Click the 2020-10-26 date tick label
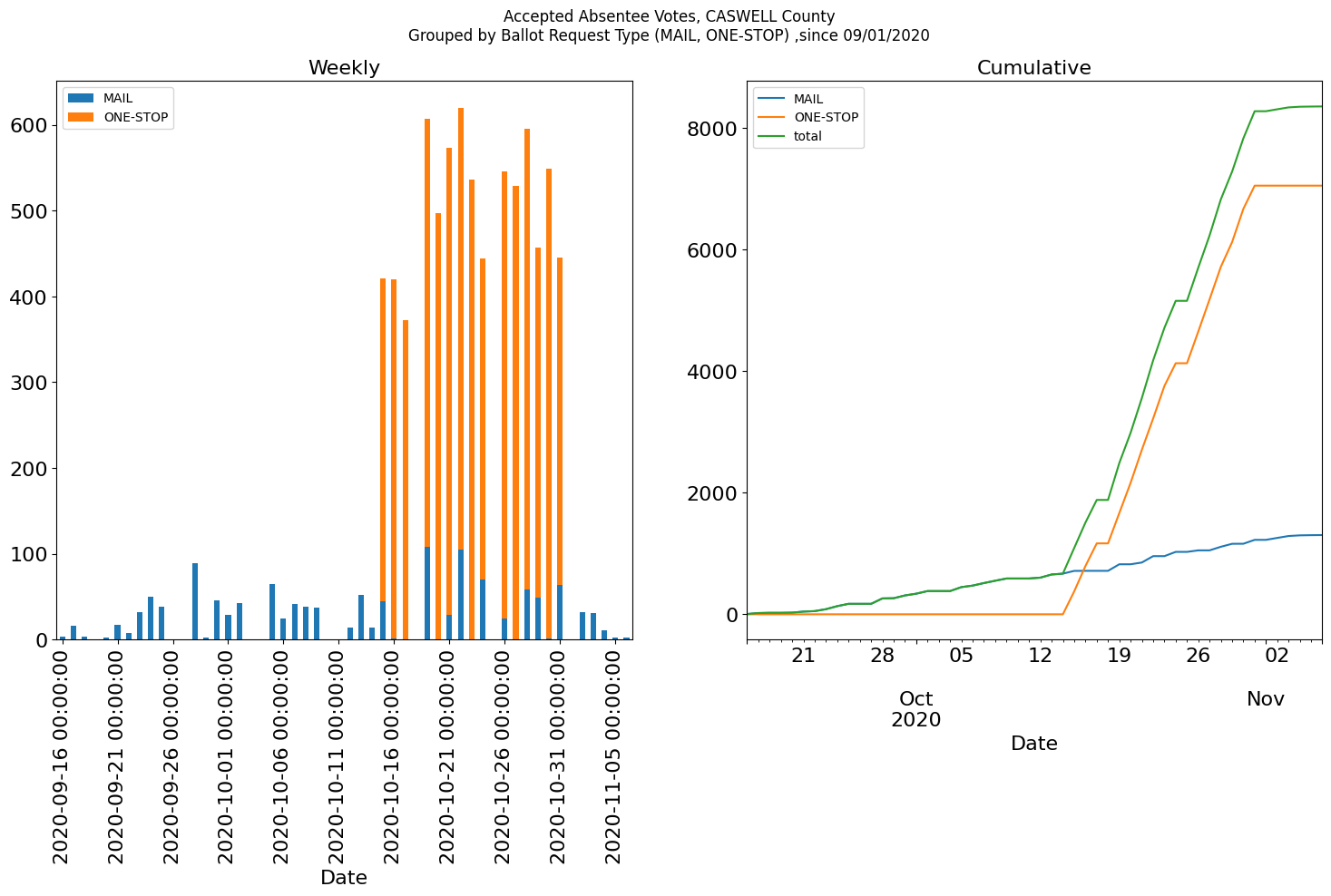1331x896 pixels. pos(504,755)
